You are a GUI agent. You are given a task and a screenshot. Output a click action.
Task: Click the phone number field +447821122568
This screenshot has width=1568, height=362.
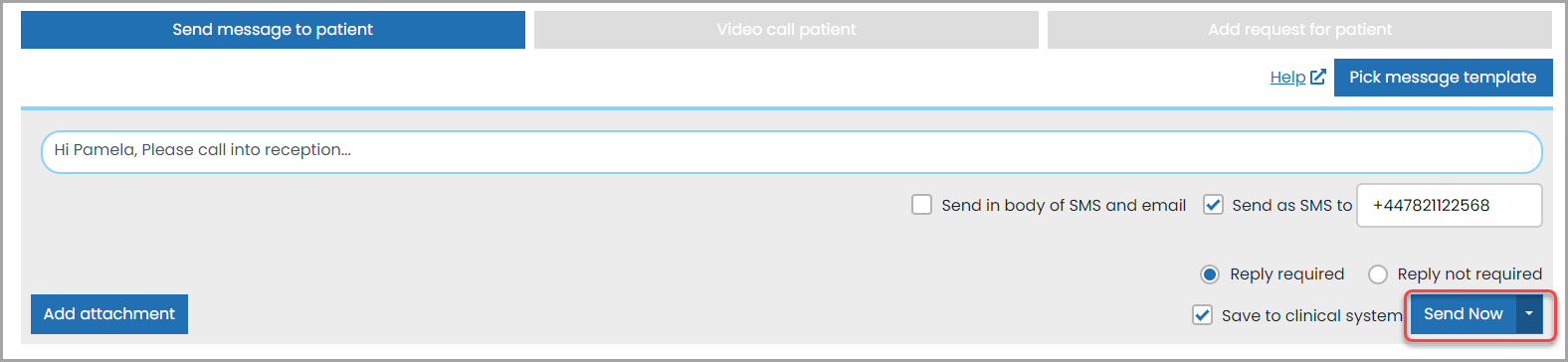(1450, 205)
